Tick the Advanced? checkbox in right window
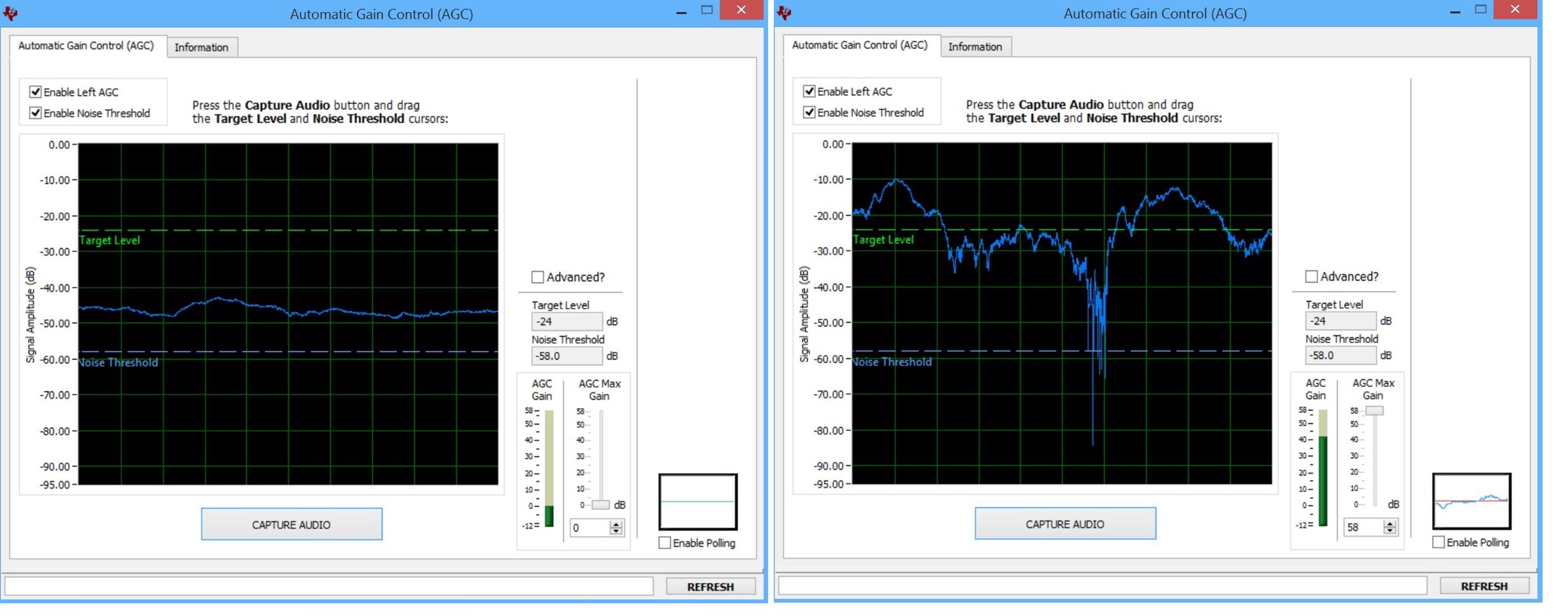Viewport: 1568px width, 616px height. tap(1311, 276)
